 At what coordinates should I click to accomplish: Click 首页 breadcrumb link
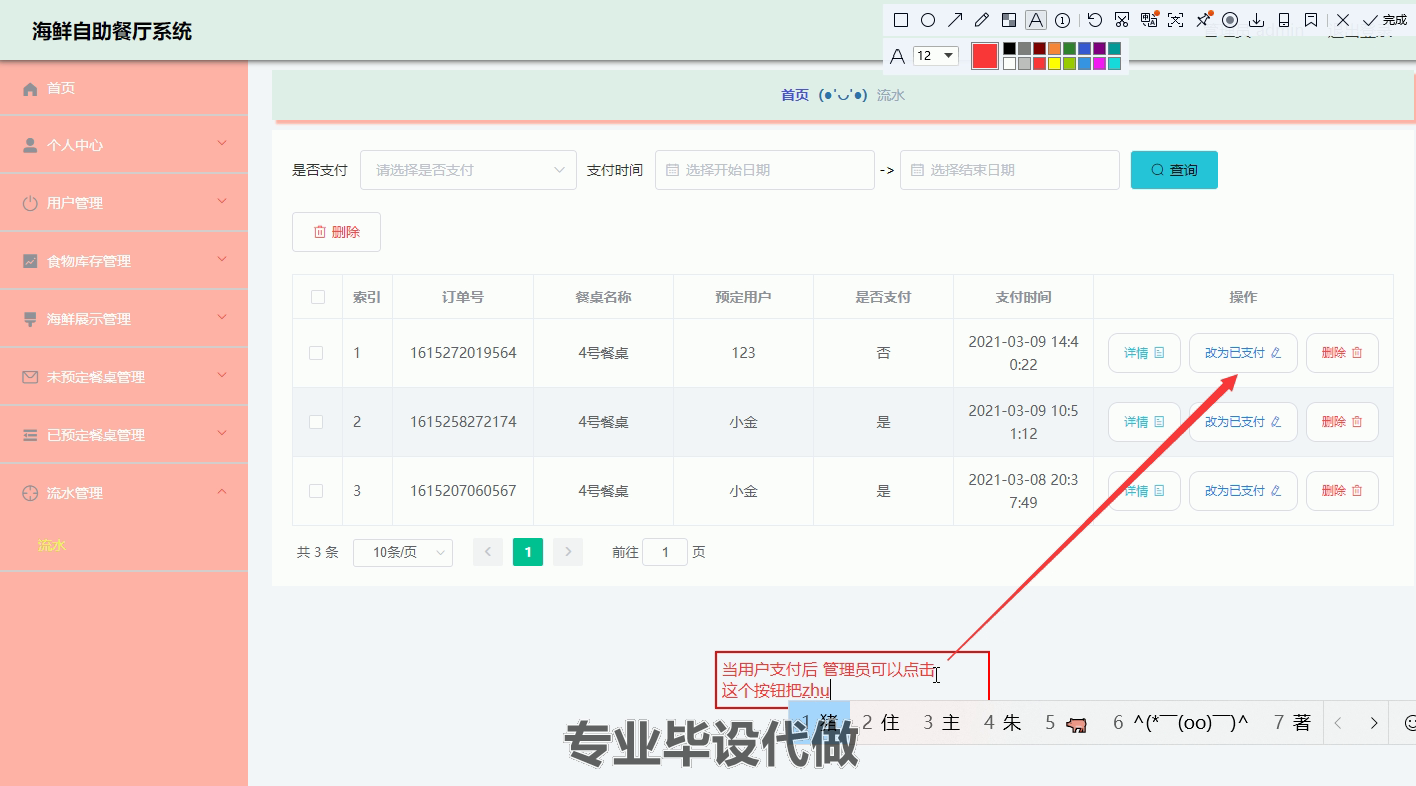tap(795, 95)
